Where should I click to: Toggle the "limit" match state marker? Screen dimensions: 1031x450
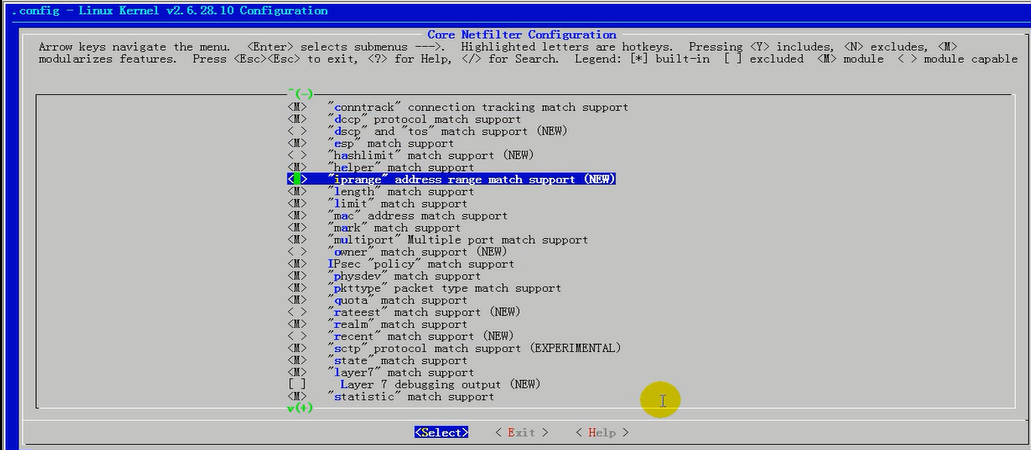[297, 203]
